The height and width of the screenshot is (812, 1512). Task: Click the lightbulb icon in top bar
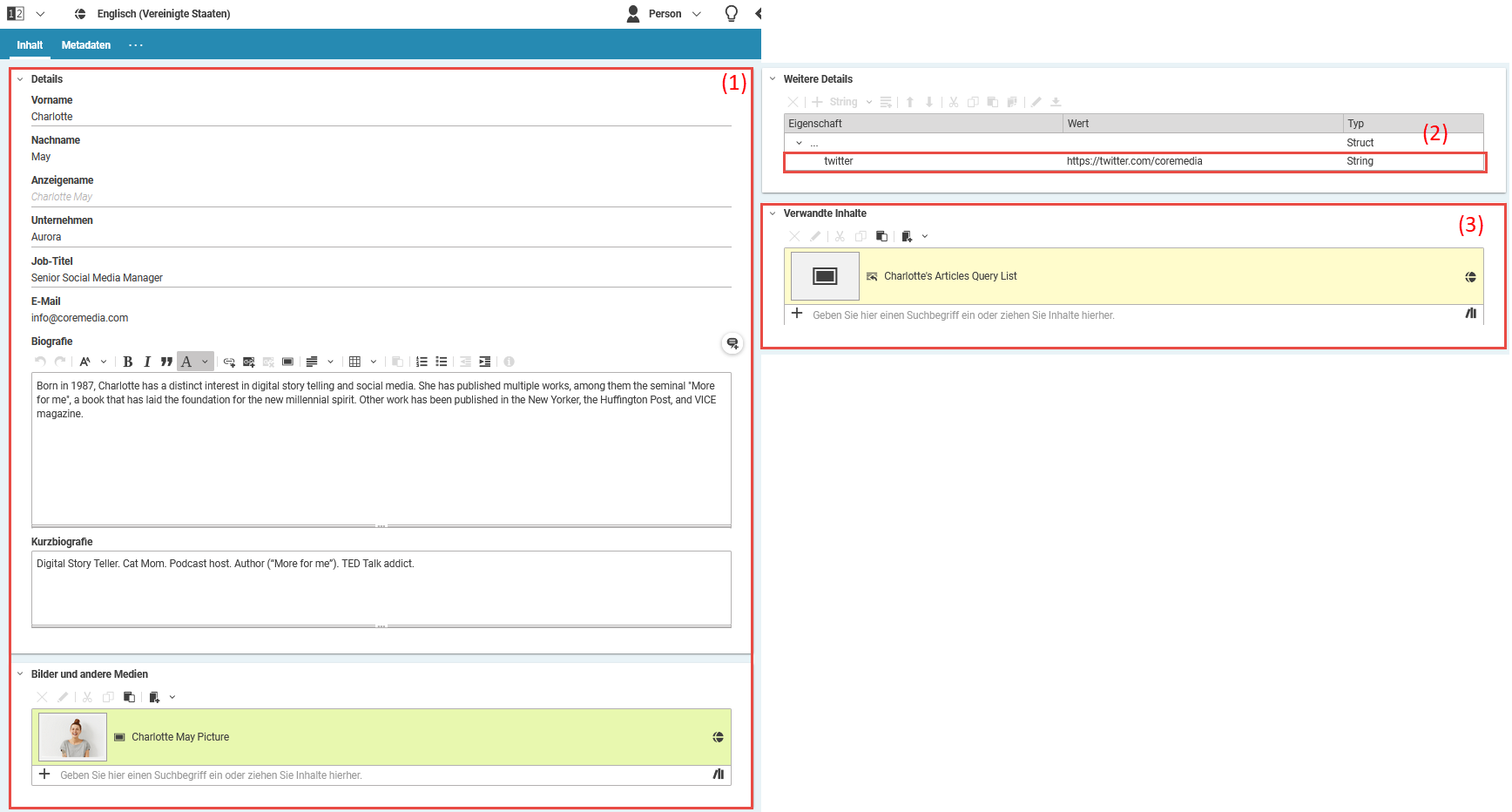731,13
